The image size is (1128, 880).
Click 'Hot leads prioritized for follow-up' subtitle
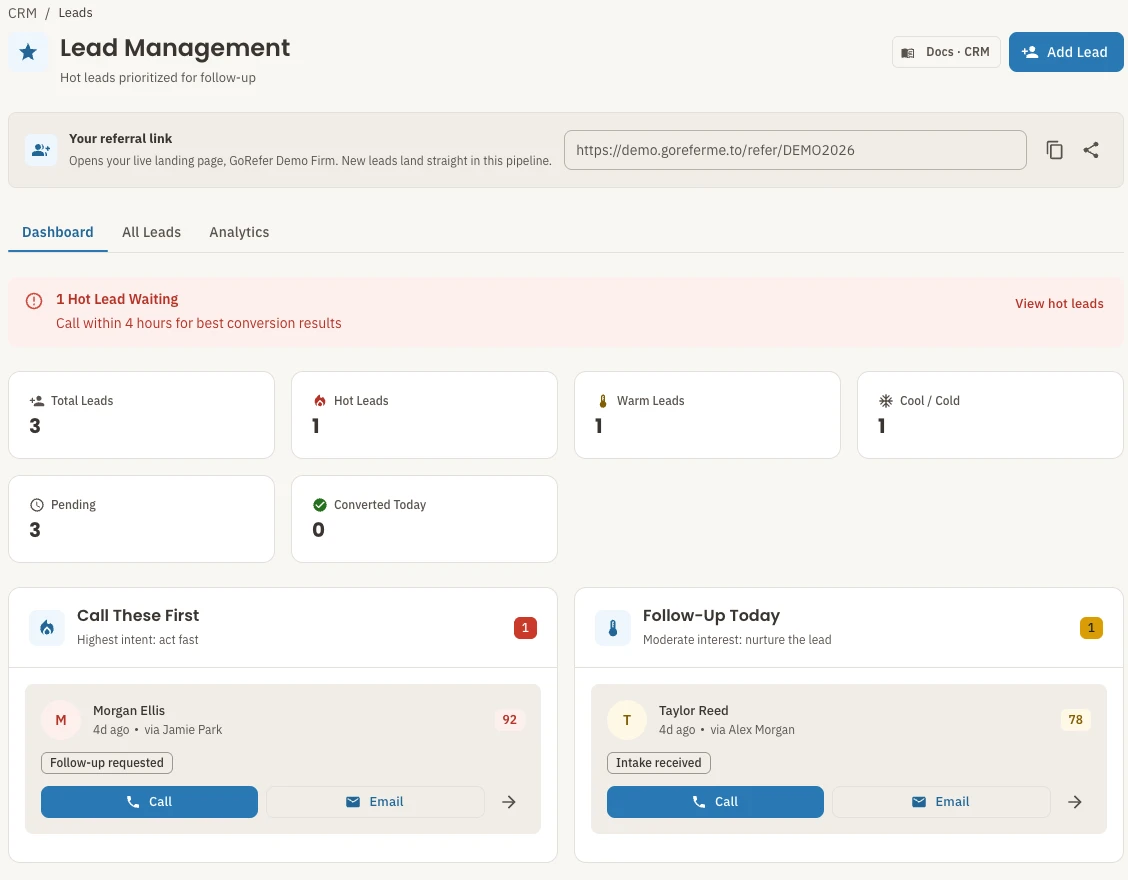click(x=158, y=78)
